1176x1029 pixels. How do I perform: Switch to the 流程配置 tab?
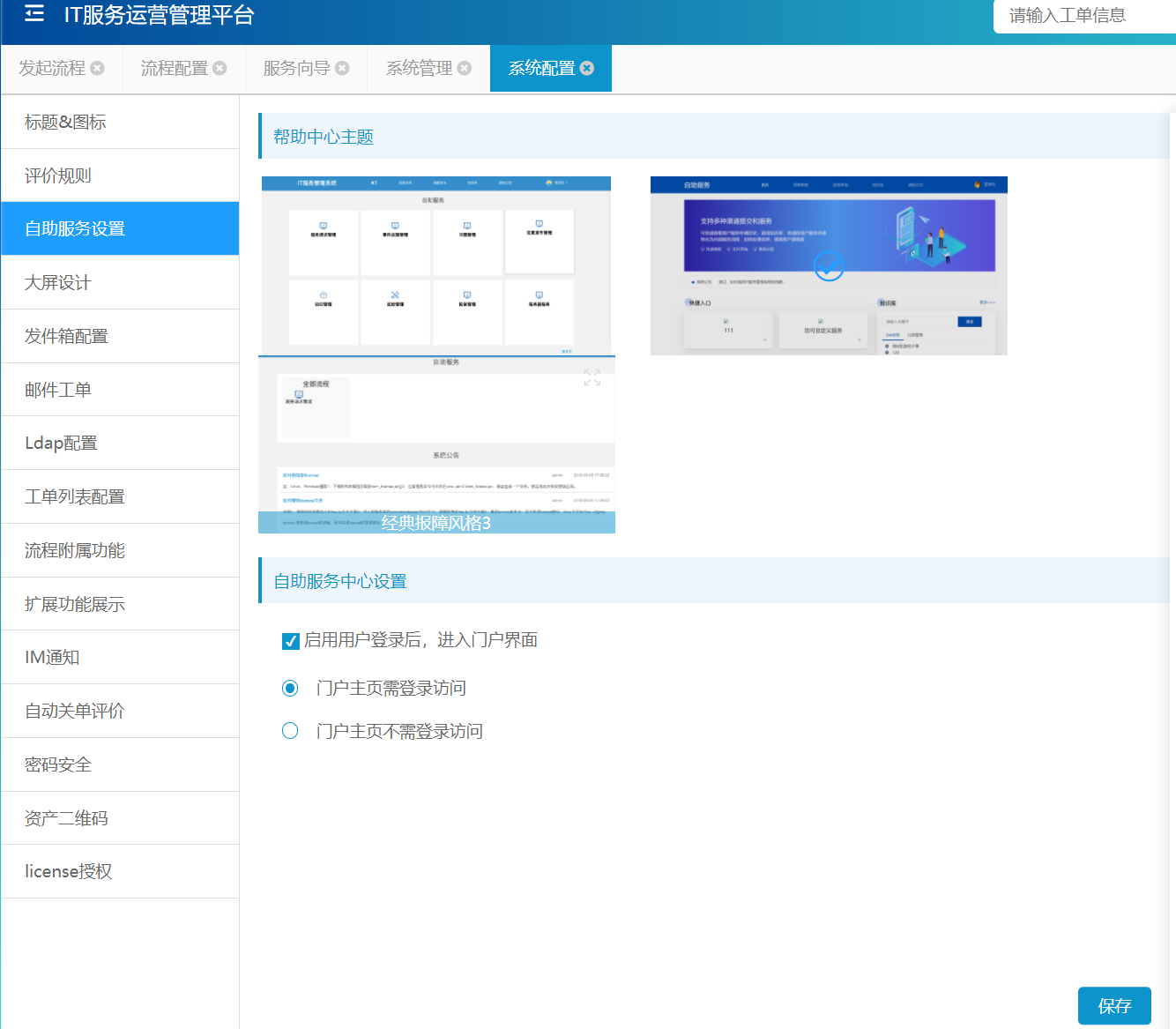click(174, 68)
